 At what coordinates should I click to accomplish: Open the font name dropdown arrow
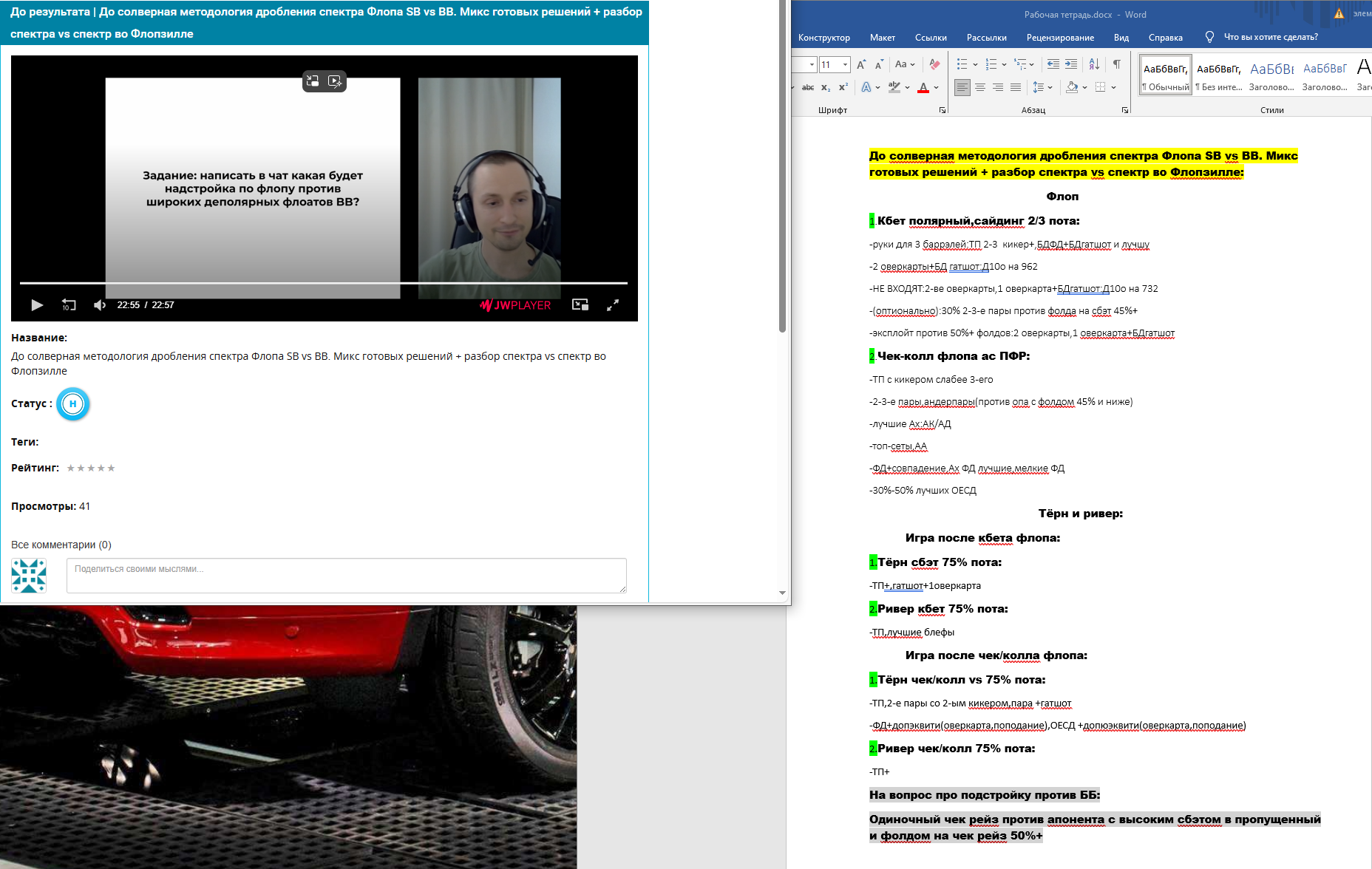click(x=812, y=64)
